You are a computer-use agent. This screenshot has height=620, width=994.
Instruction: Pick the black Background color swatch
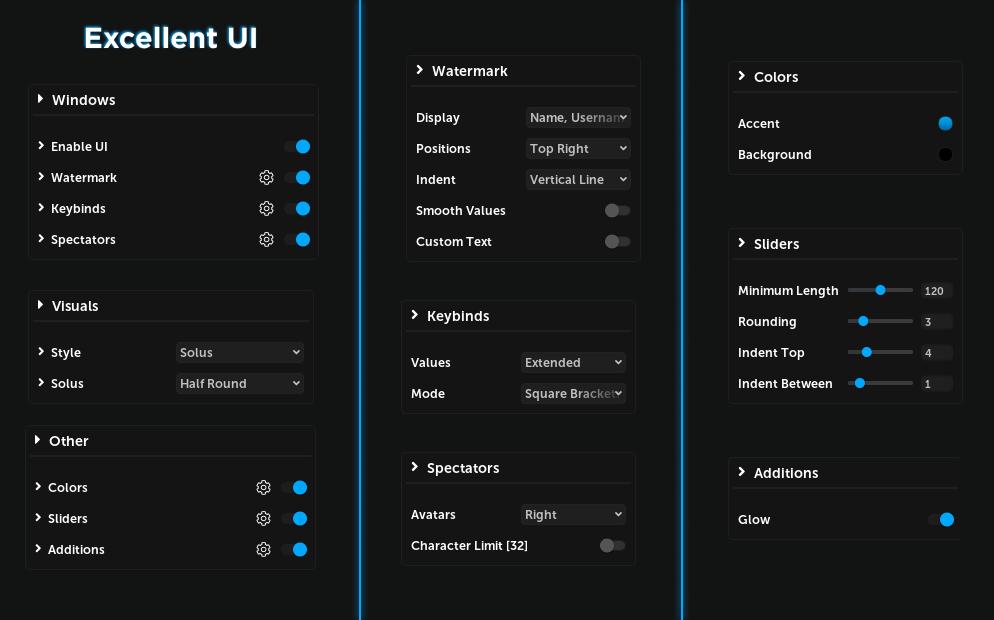[x=945, y=155]
